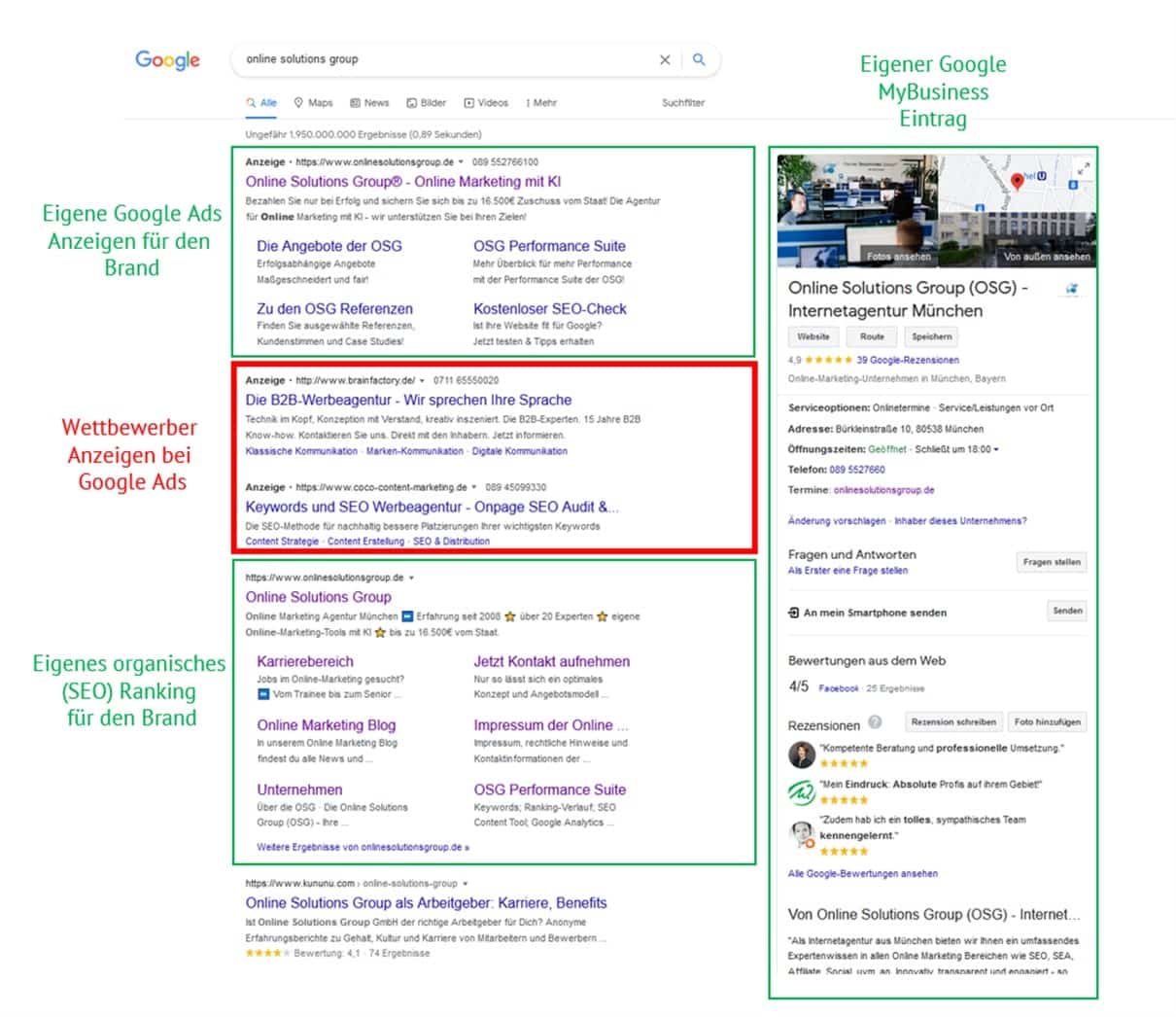Open the Von außen ansehen street view thumbnail

tap(1019, 239)
